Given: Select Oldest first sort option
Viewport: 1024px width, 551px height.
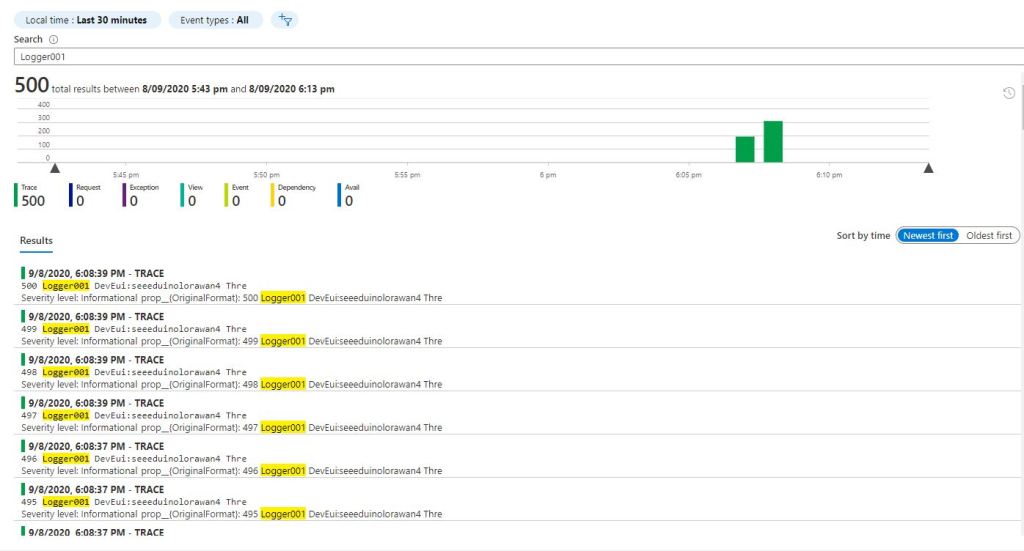Looking at the screenshot, I should click(x=989, y=236).
